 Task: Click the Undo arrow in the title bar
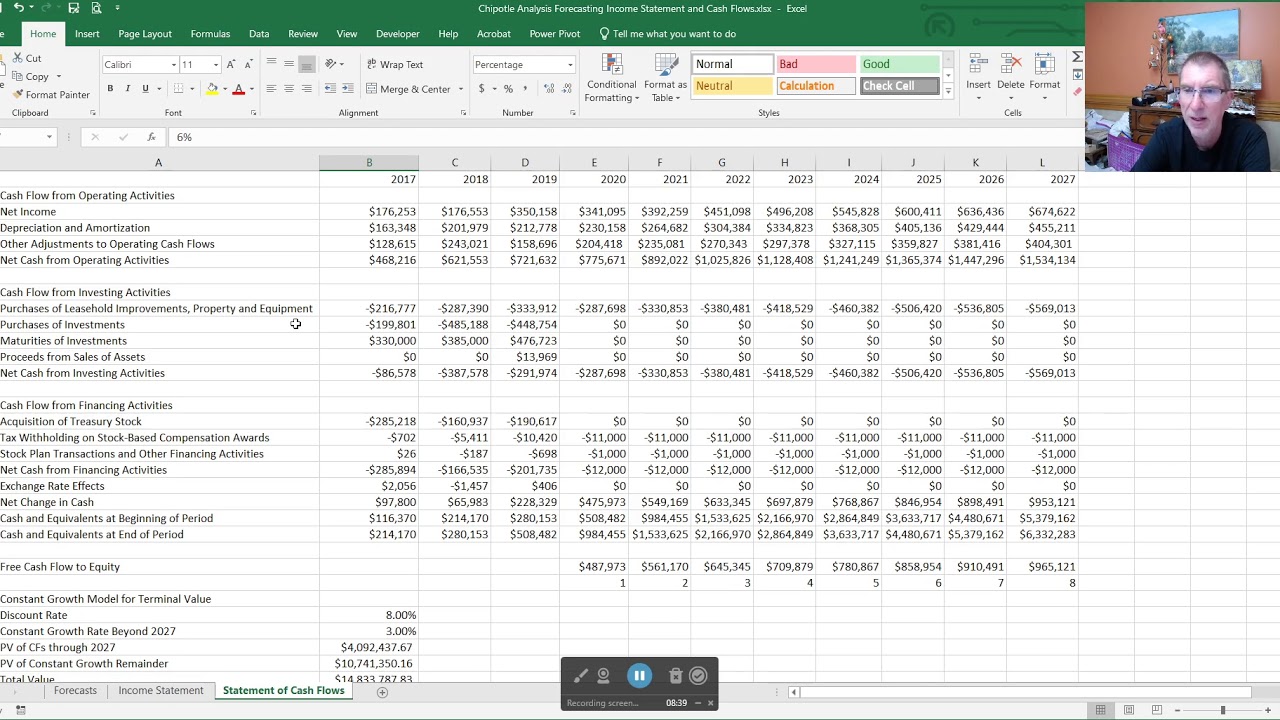tap(18, 8)
